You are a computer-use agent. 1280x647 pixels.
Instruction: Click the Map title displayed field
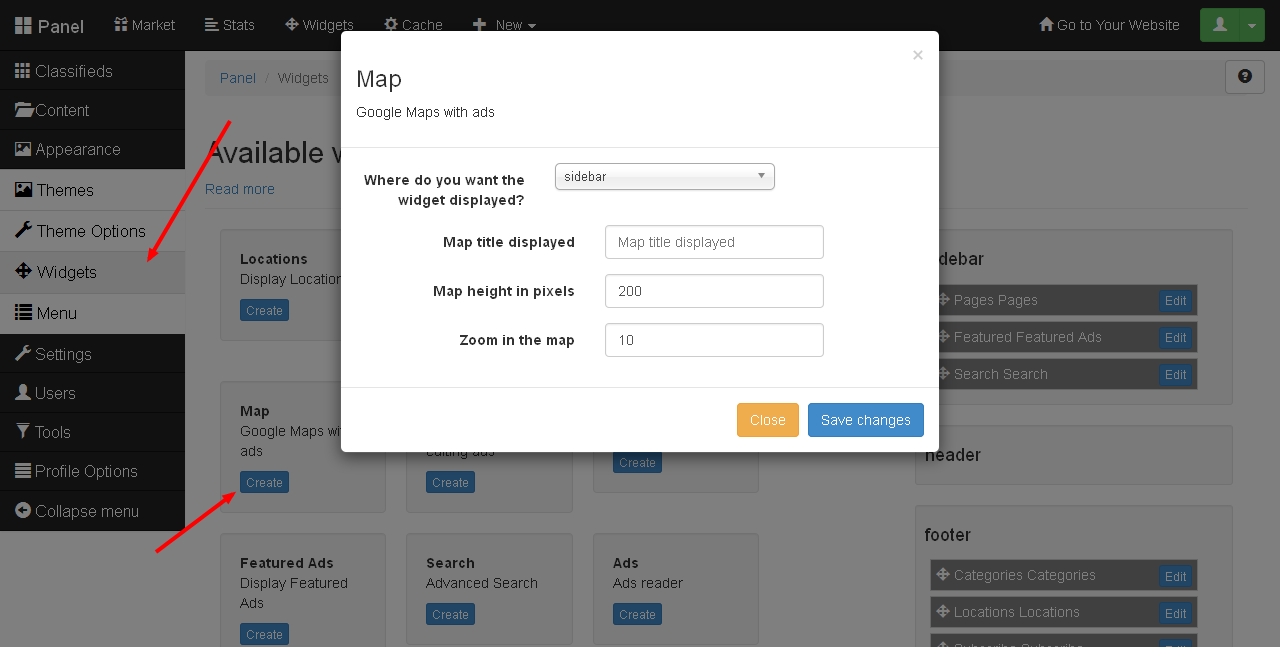point(714,242)
